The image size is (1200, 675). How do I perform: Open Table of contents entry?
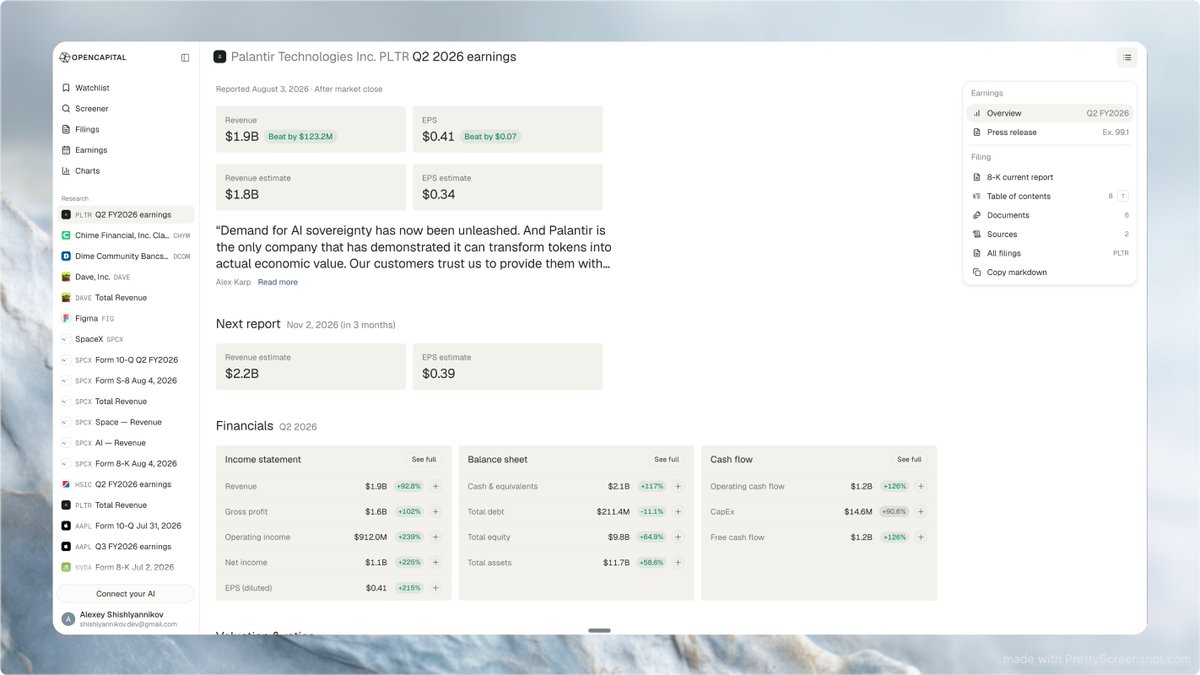pos(1050,196)
